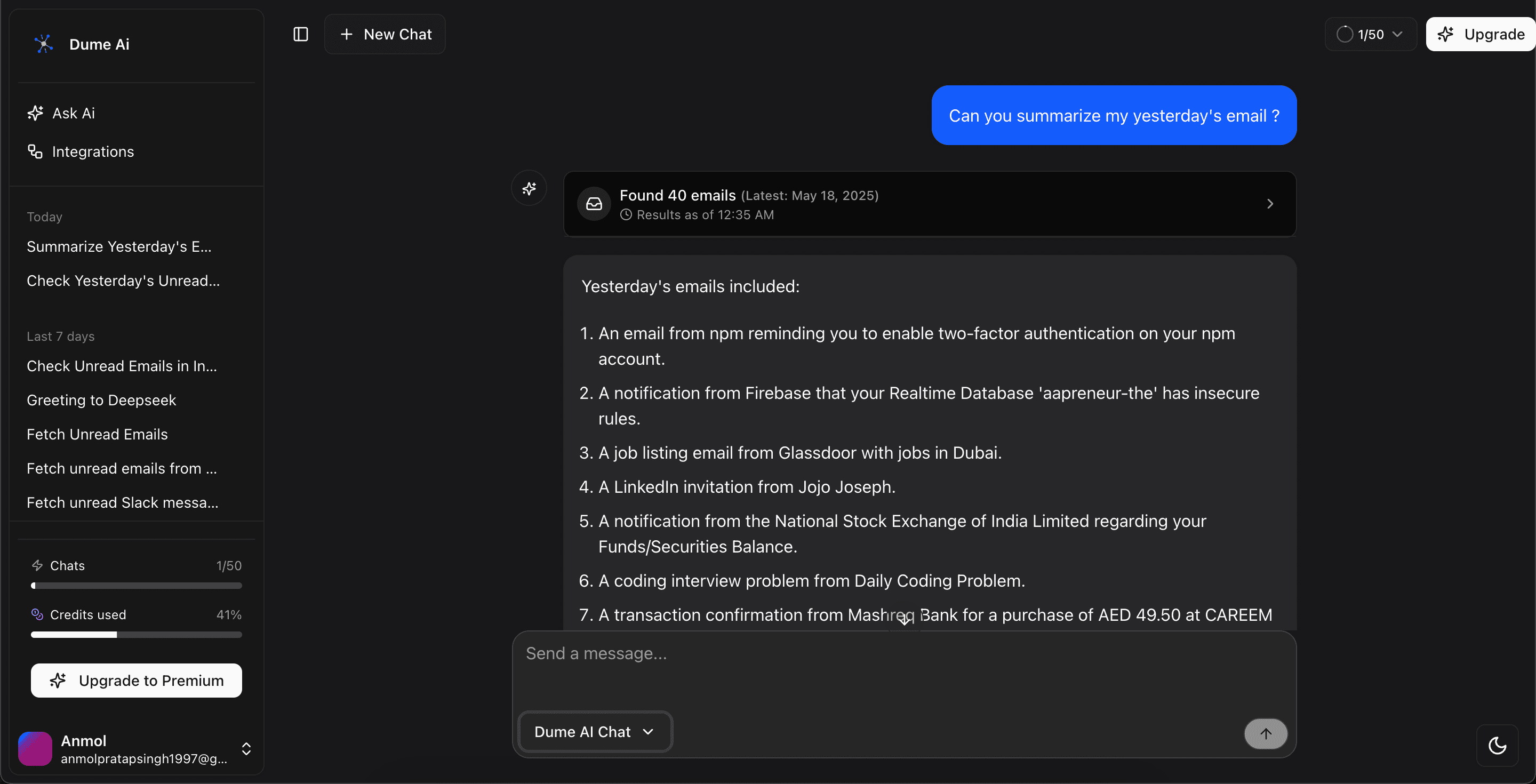Click the Chats lightning icon
Viewport: 1536px width, 784px height.
click(x=37, y=565)
